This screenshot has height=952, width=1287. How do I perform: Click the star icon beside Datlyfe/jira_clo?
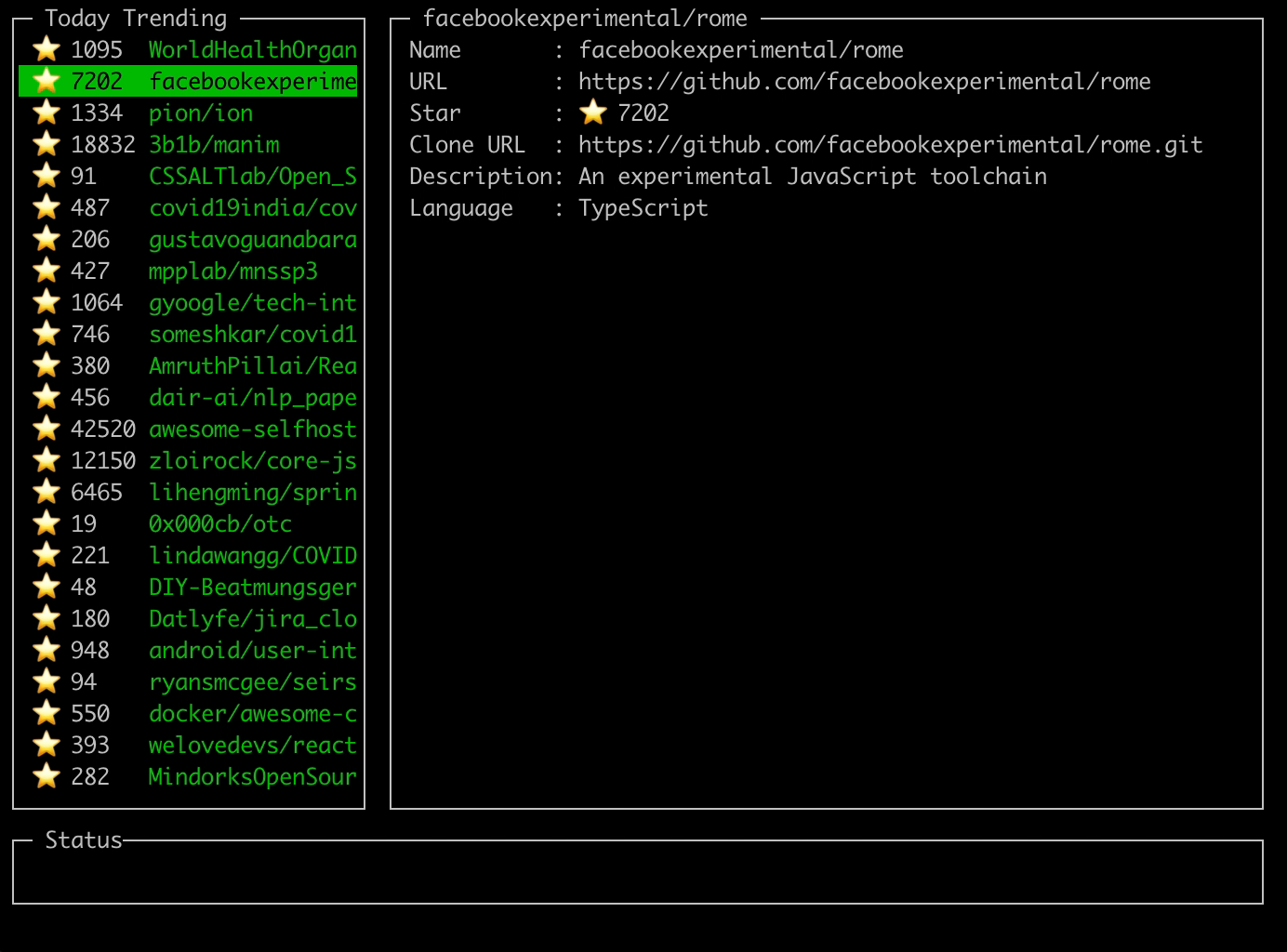(x=46, y=618)
